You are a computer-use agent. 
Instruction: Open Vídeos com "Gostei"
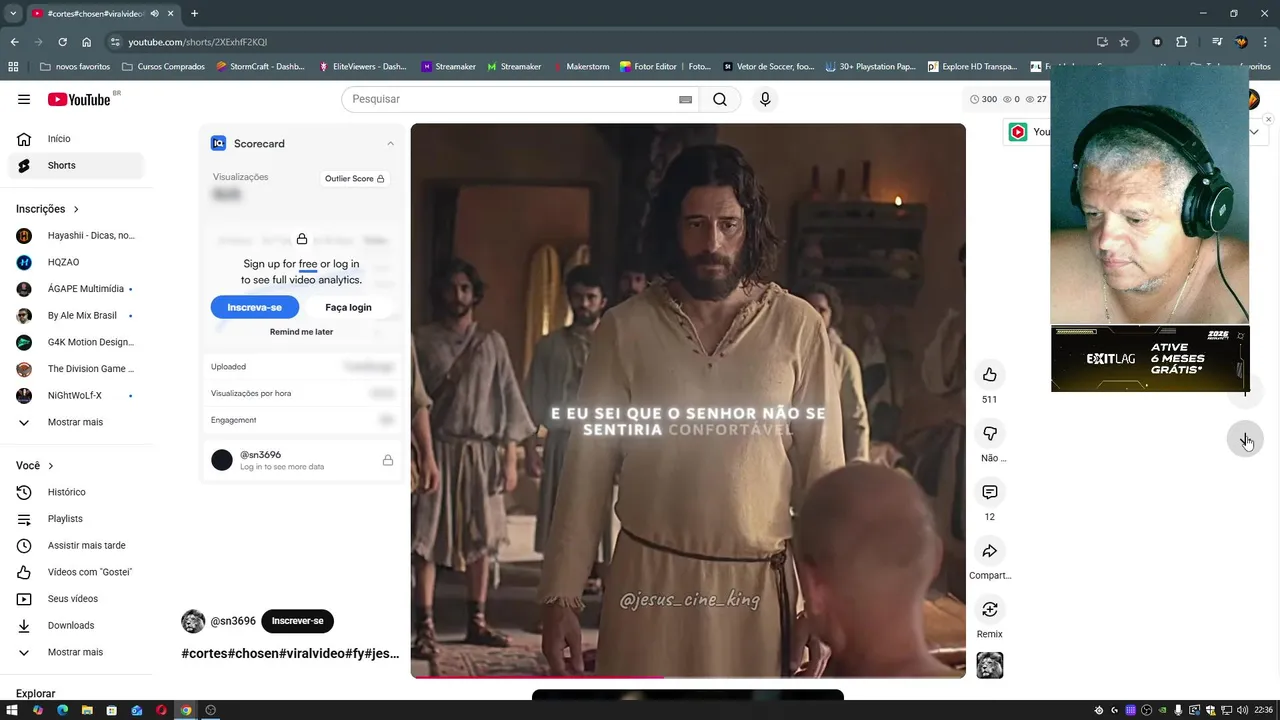(x=76, y=572)
